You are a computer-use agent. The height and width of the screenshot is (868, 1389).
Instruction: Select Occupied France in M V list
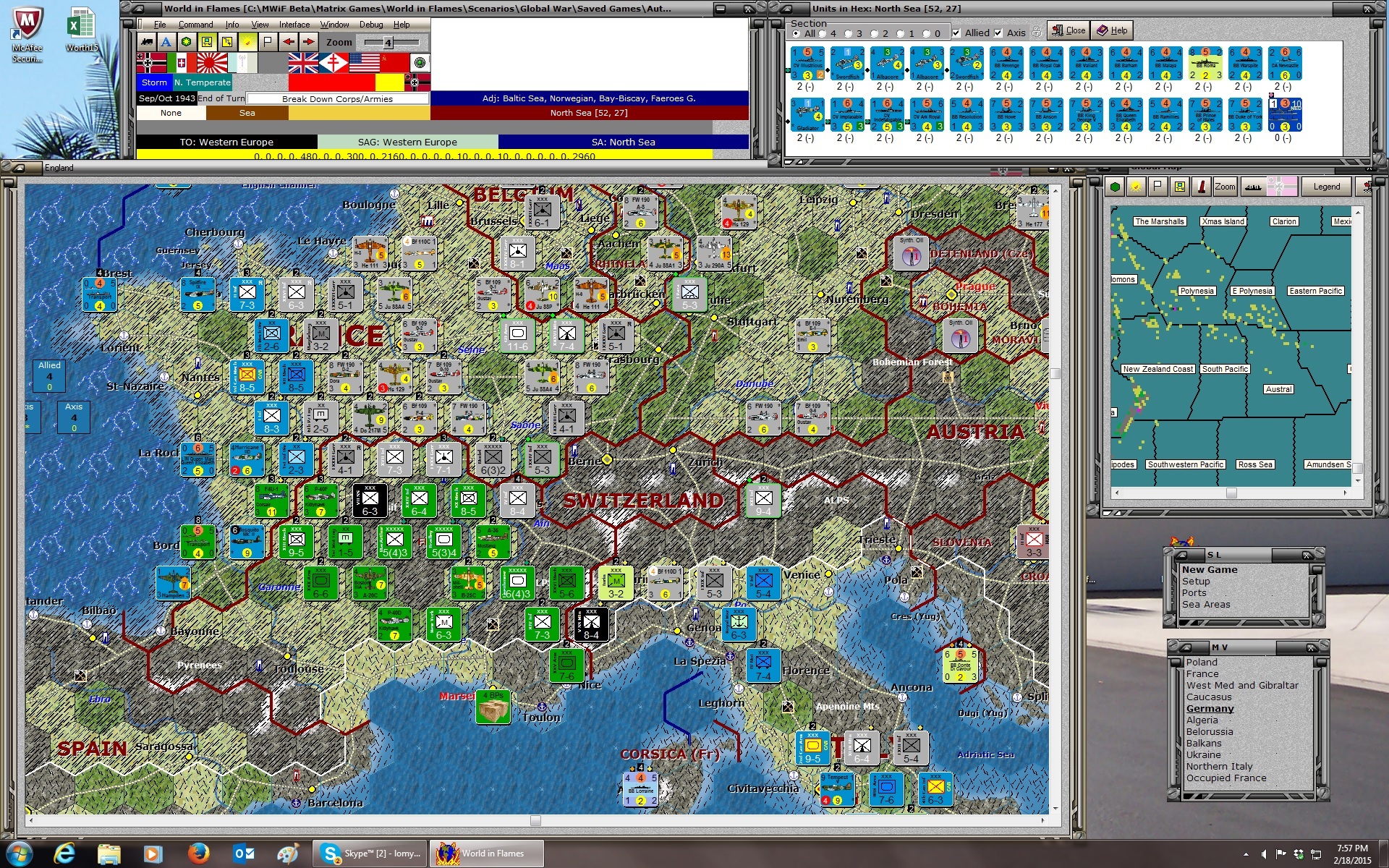pyautogui.click(x=1226, y=778)
